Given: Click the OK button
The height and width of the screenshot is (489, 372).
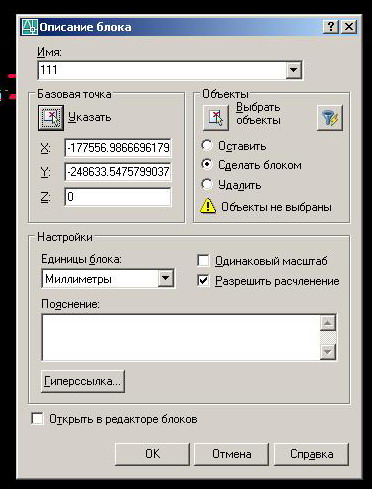Looking at the screenshot, I should tap(152, 454).
